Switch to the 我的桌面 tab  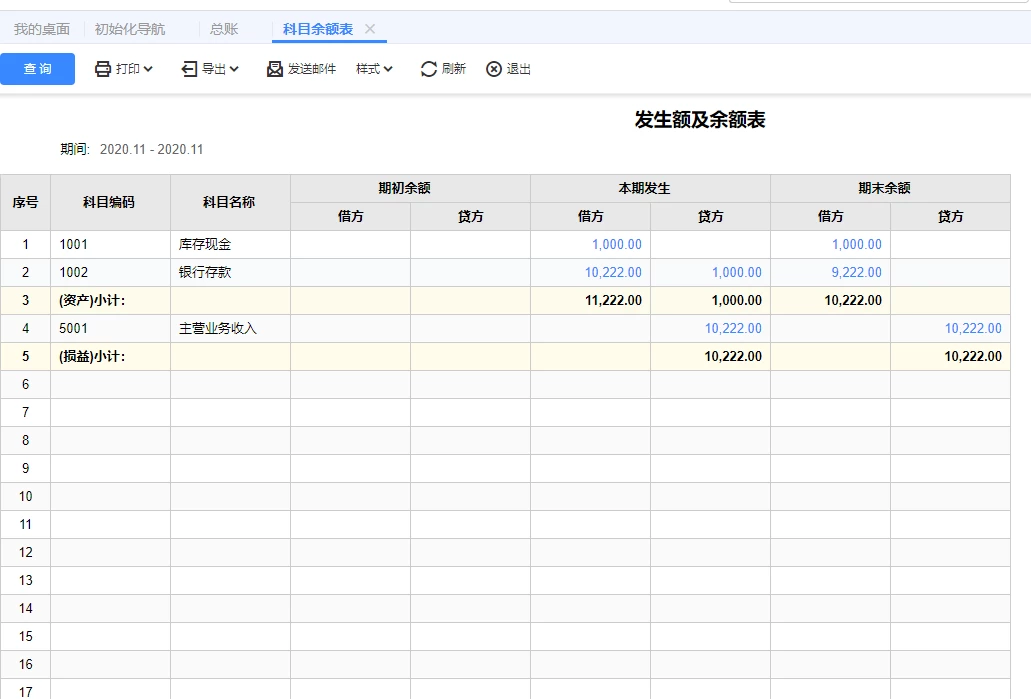42,29
